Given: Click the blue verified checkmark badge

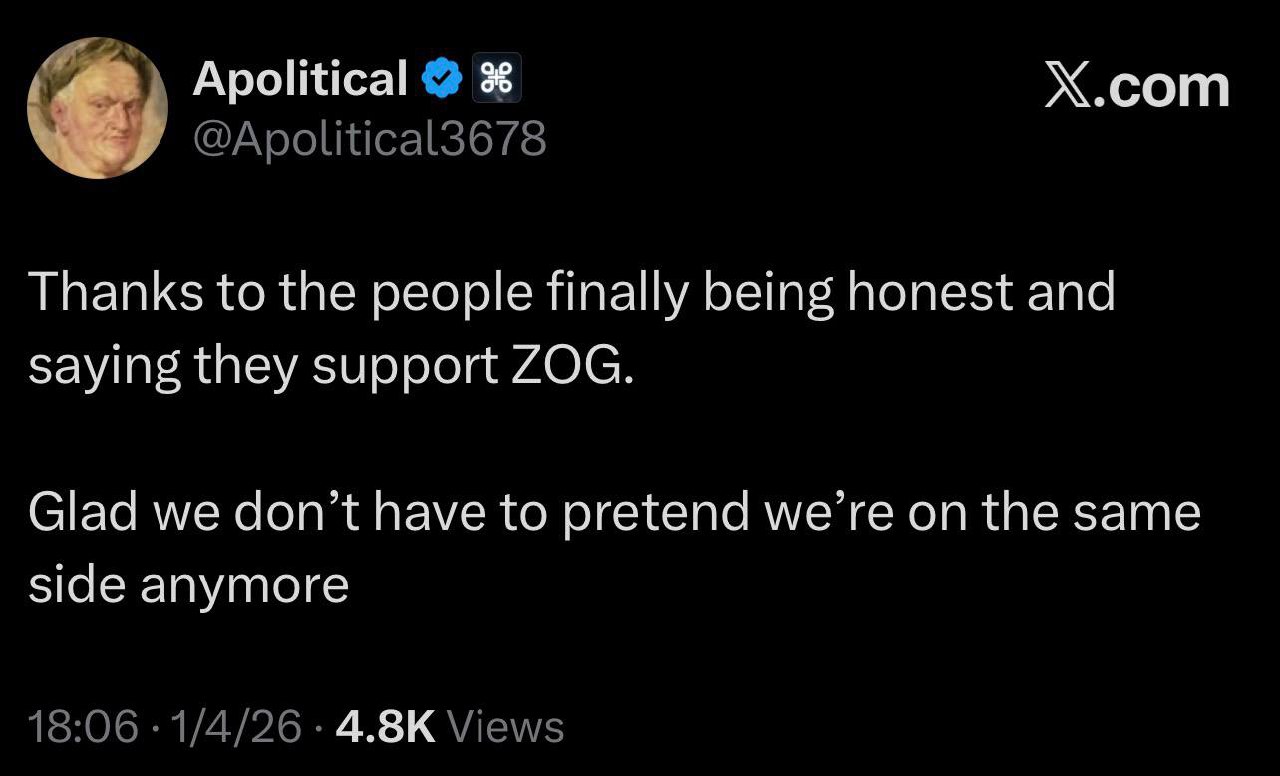Looking at the screenshot, I should tap(441, 78).
